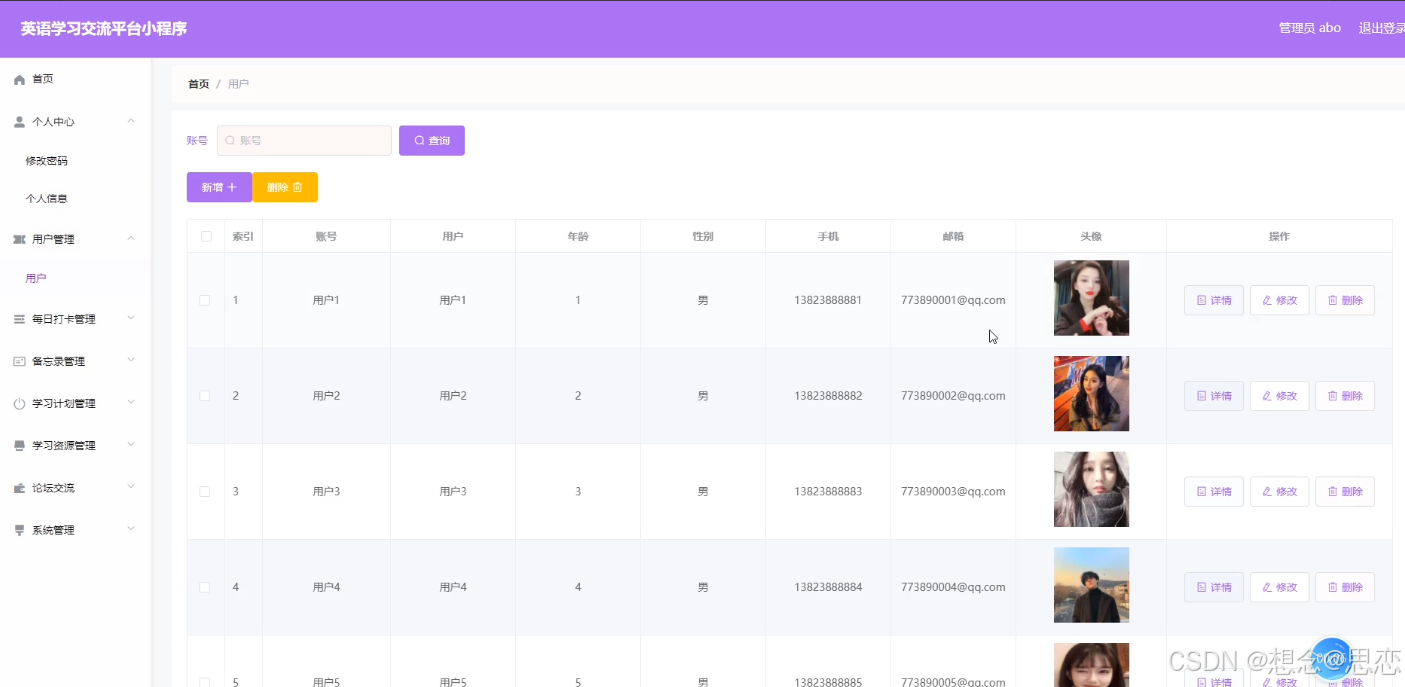Click the 头像 column header
This screenshot has width=1405, height=687.
[x=1091, y=237]
